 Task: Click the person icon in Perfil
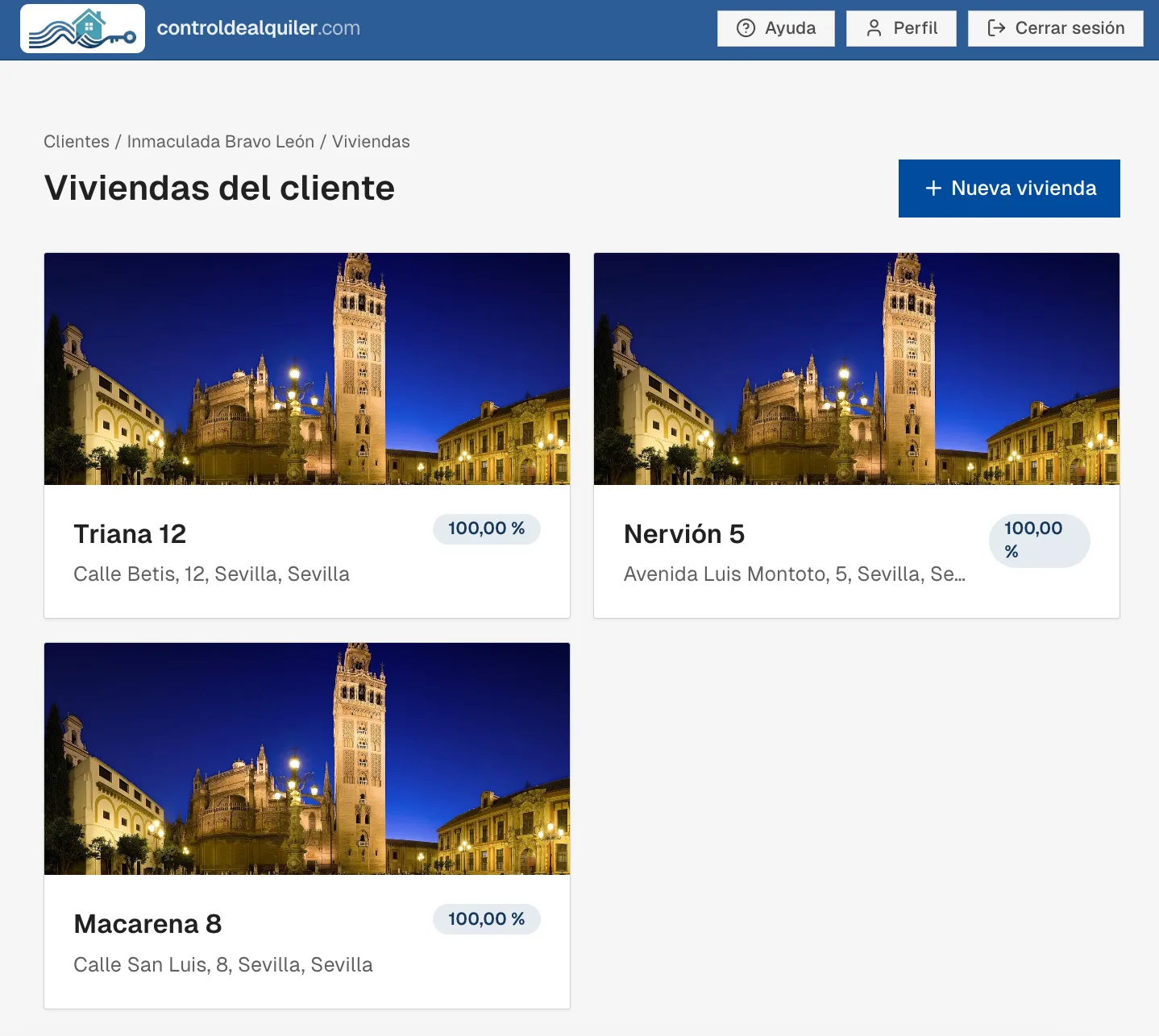[874, 28]
